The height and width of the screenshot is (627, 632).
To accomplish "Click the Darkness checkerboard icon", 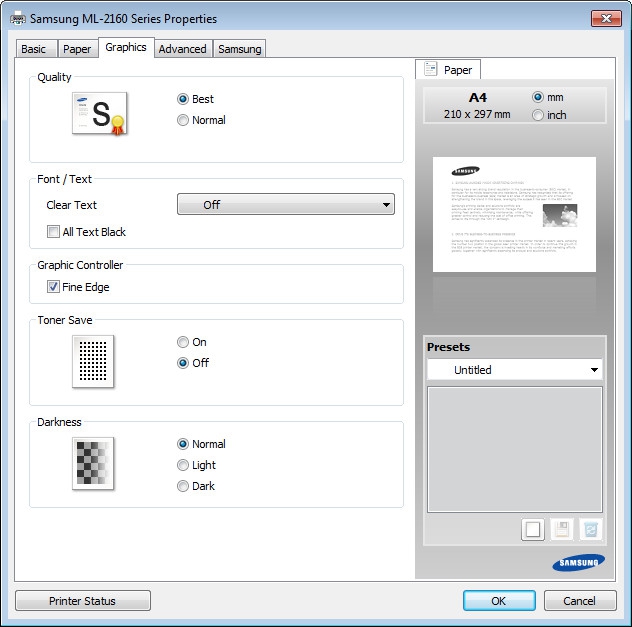I will [x=93, y=463].
